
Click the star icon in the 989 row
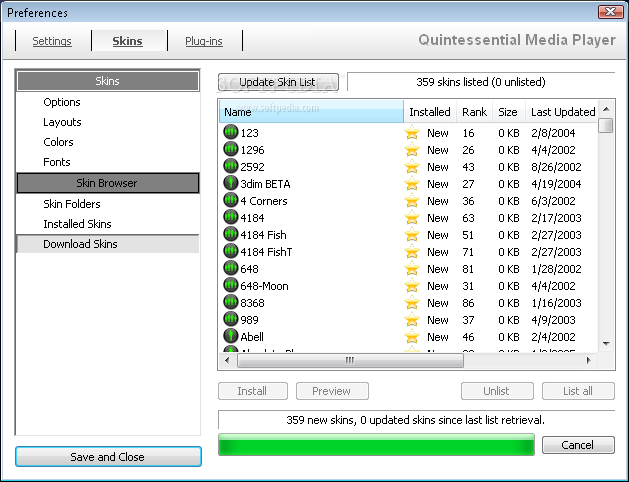[x=412, y=320]
